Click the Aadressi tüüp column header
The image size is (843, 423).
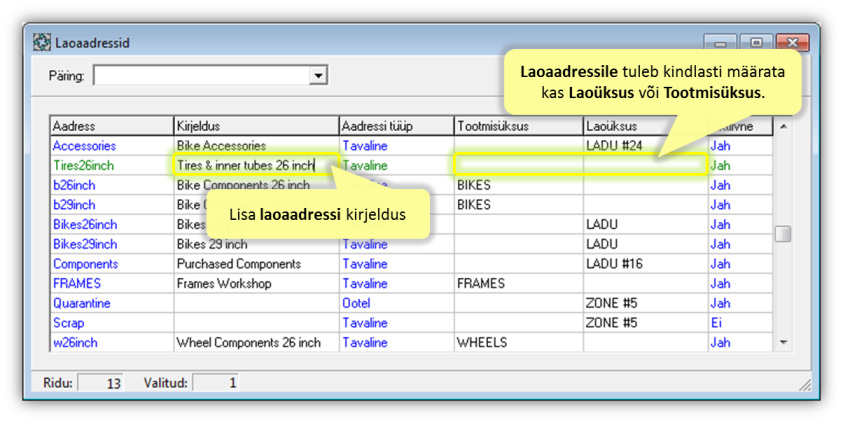point(396,127)
